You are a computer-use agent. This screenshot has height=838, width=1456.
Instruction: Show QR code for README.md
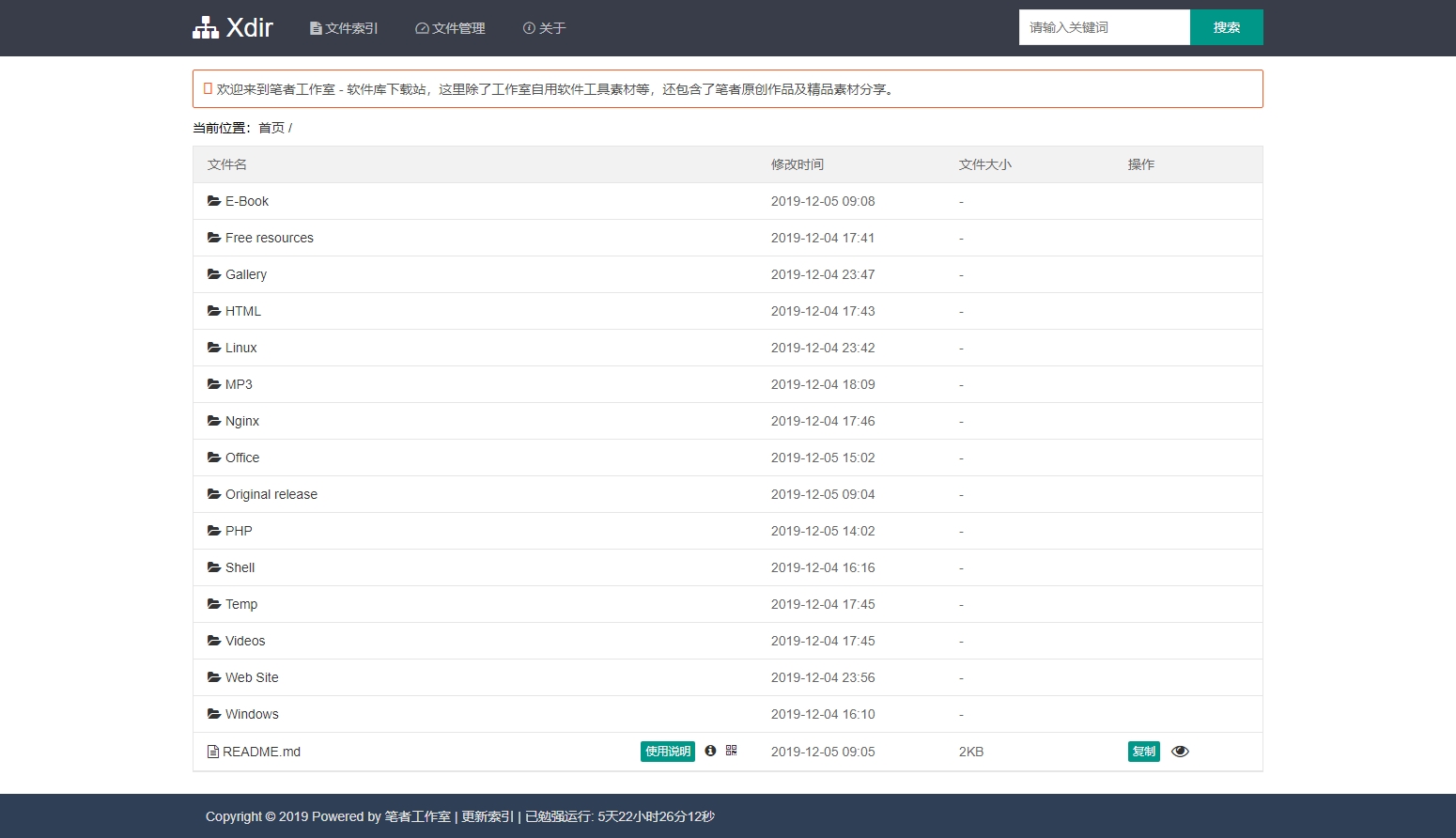pyautogui.click(x=732, y=751)
